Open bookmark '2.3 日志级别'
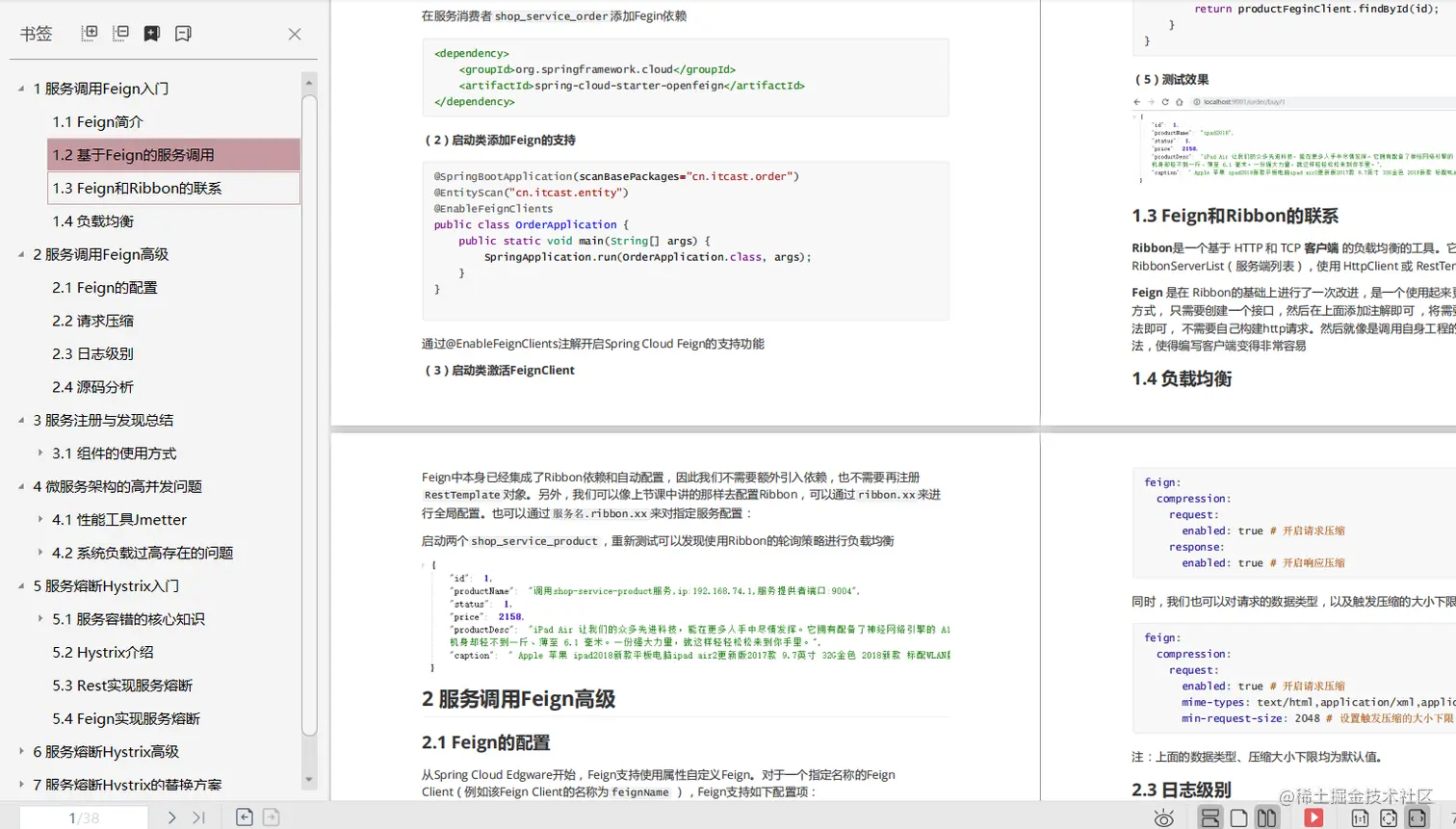This screenshot has height=829, width=1456. pyautogui.click(x=92, y=353)
